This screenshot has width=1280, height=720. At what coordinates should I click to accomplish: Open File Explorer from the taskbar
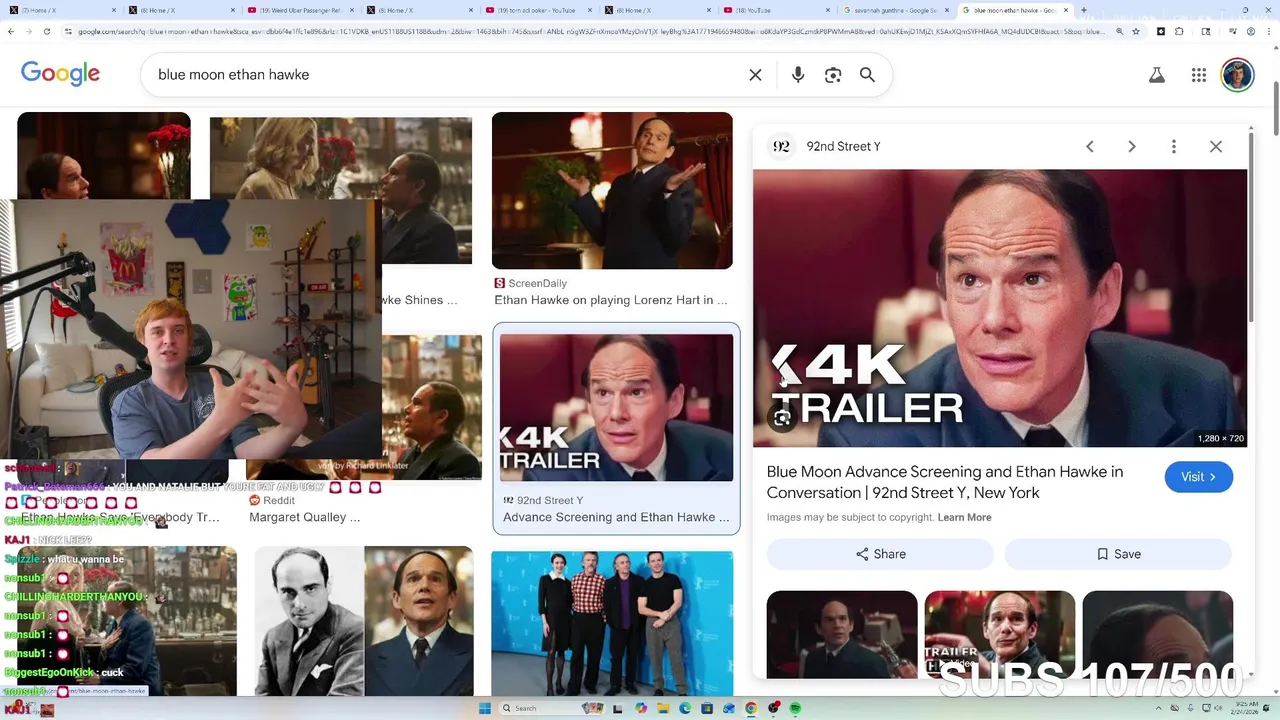click(x=663, y=708)
